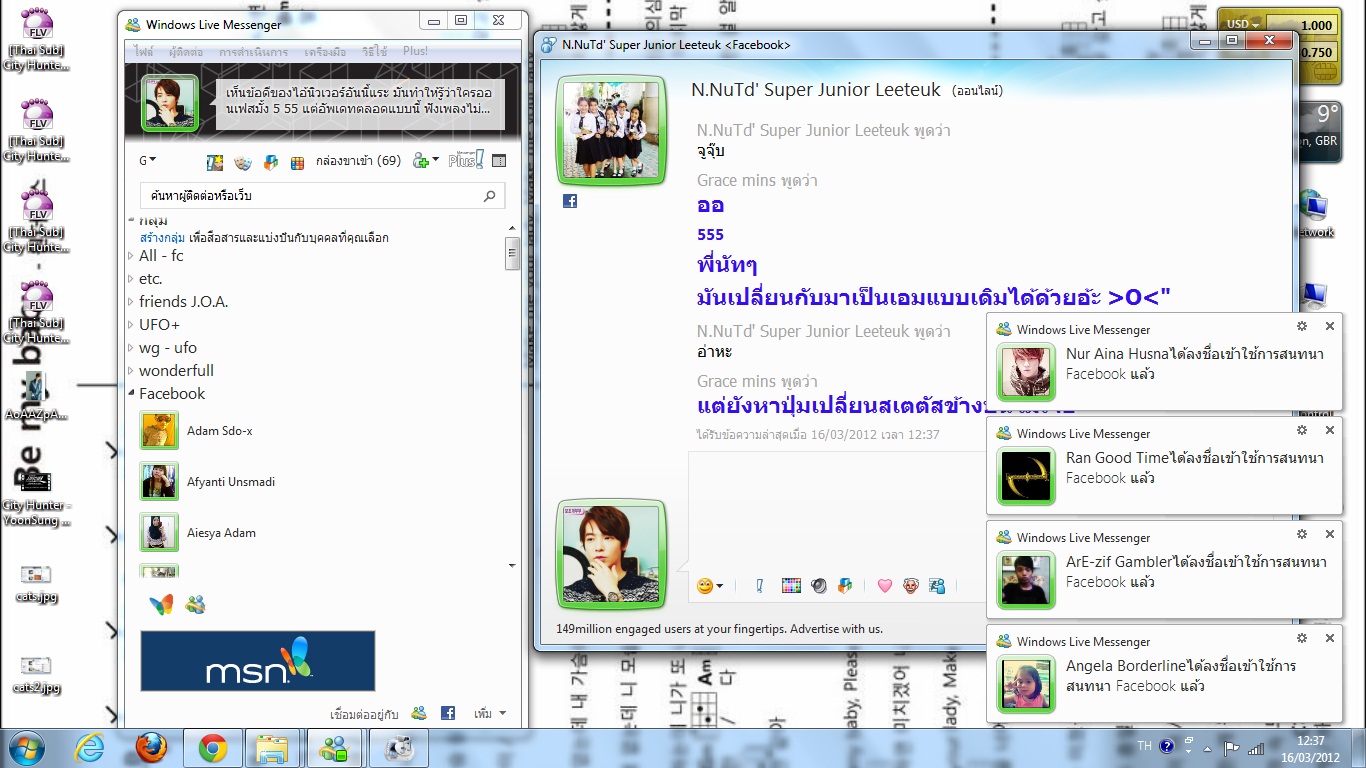This screenshot has width=1366, height=768.
Task: Click the add contact icon
Action: tap(420, 160)
